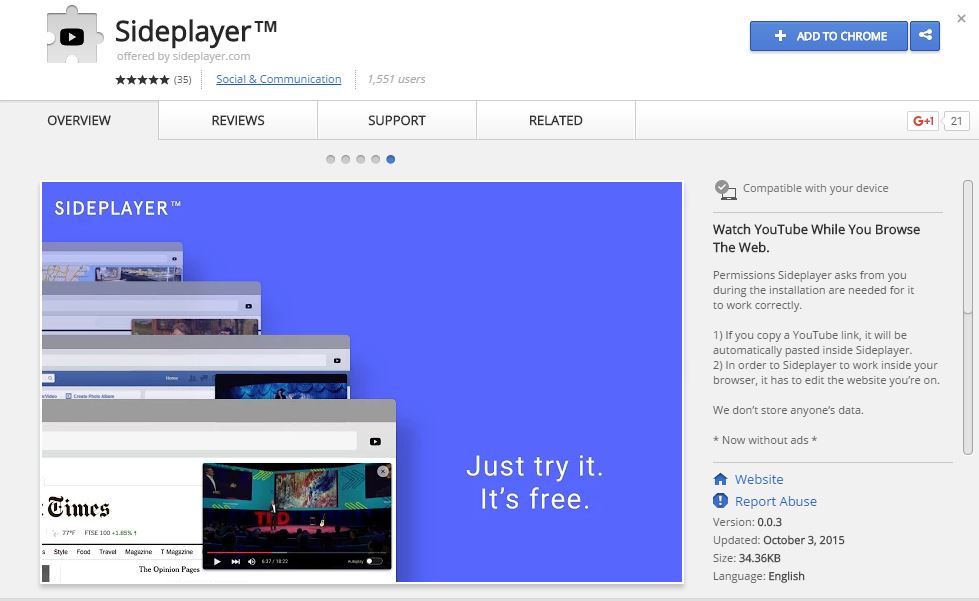
Task: Open the Social & Communication category link
Action: (x=278, y=79)
